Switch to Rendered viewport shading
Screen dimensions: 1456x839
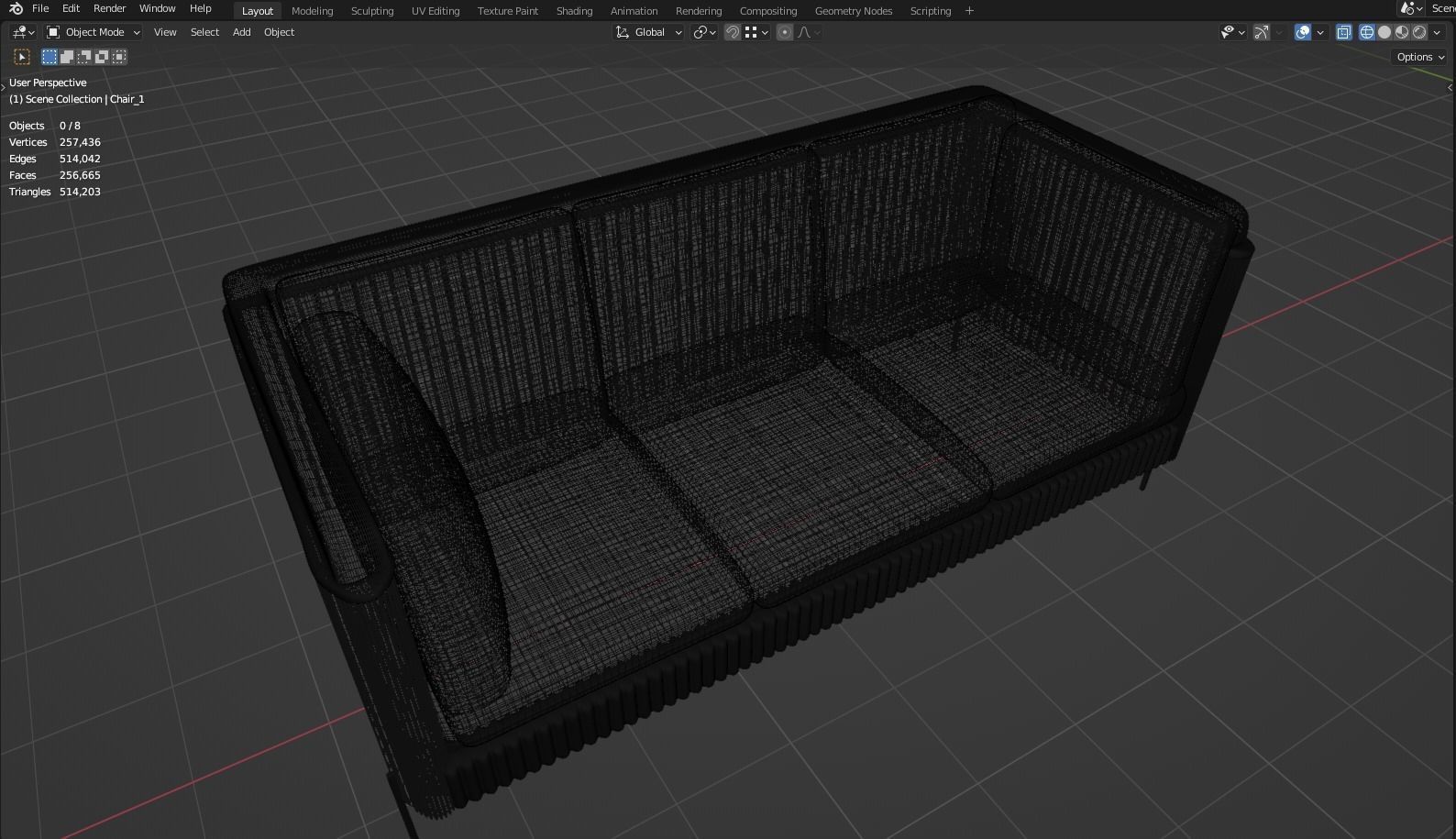(x=1419, y=32)
